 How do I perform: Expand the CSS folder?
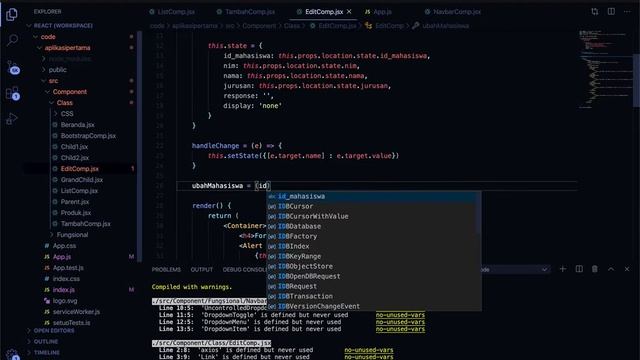pos(67,114)
